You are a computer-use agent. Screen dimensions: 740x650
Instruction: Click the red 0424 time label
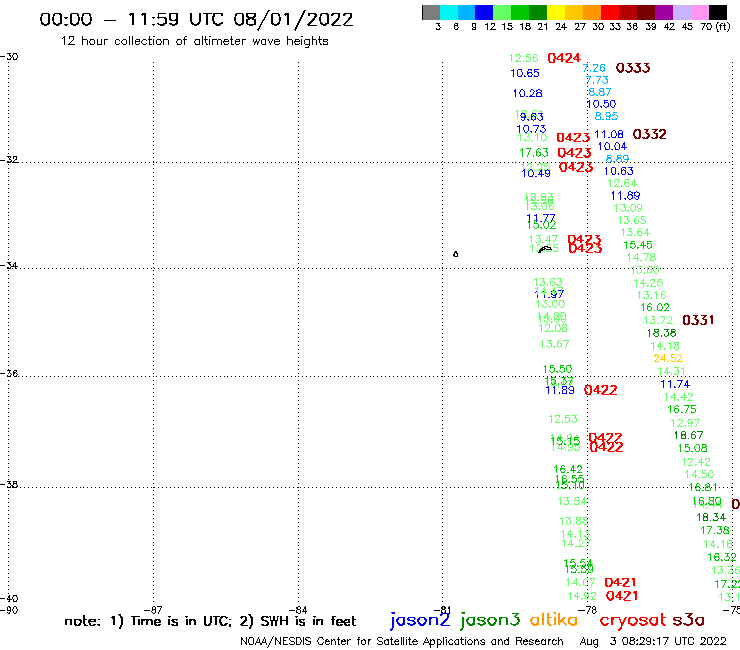click(564, 58)
